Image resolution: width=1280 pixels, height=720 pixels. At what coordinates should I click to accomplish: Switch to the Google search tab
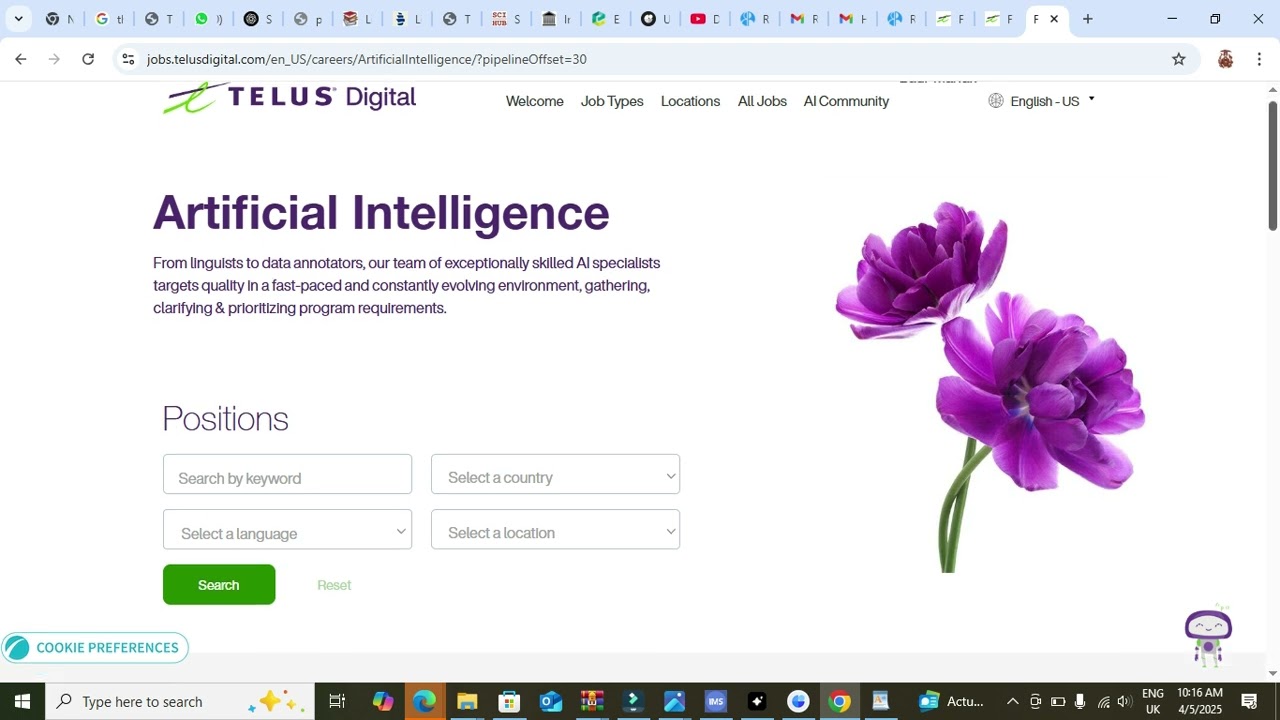pyautogui.click(x=110, y=19)
